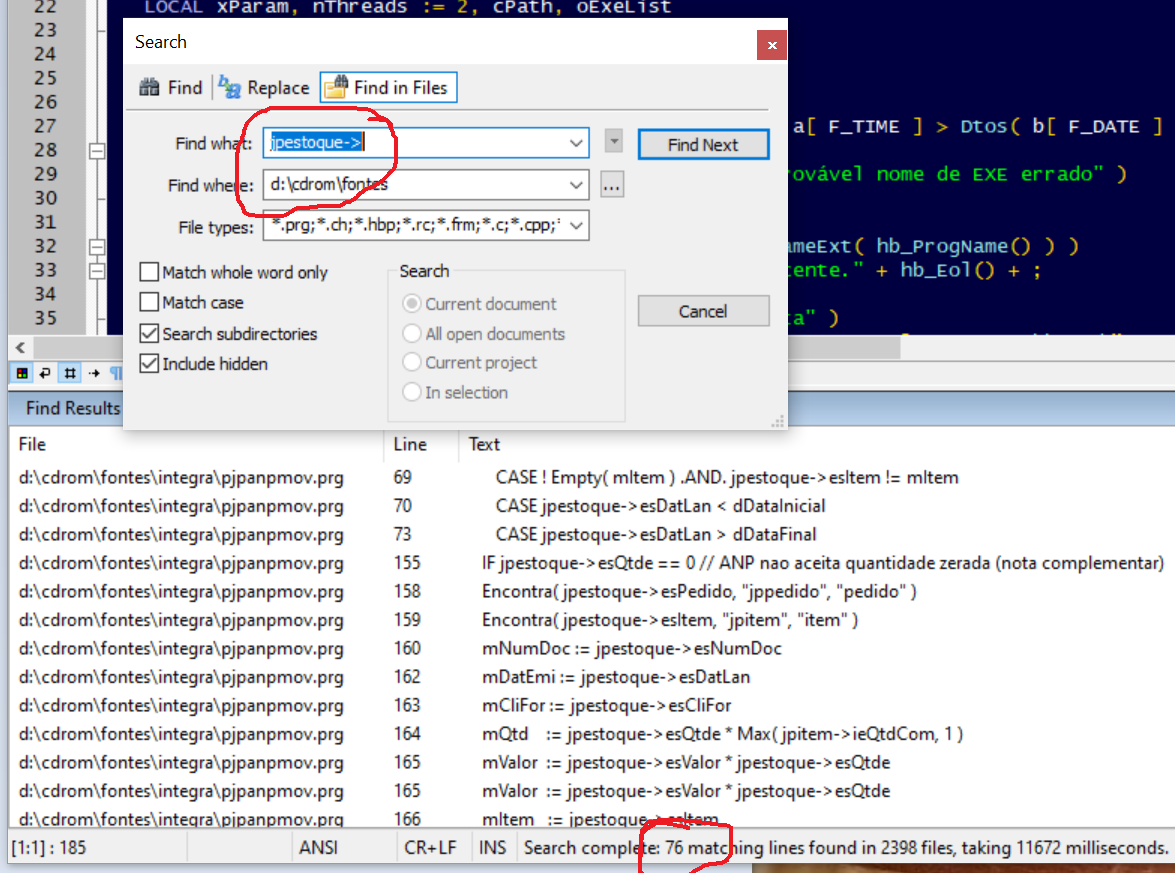Screen dimensions: 1175x873
Task: Browse for folder with the ellipsis button
Action: coord(611,184)
